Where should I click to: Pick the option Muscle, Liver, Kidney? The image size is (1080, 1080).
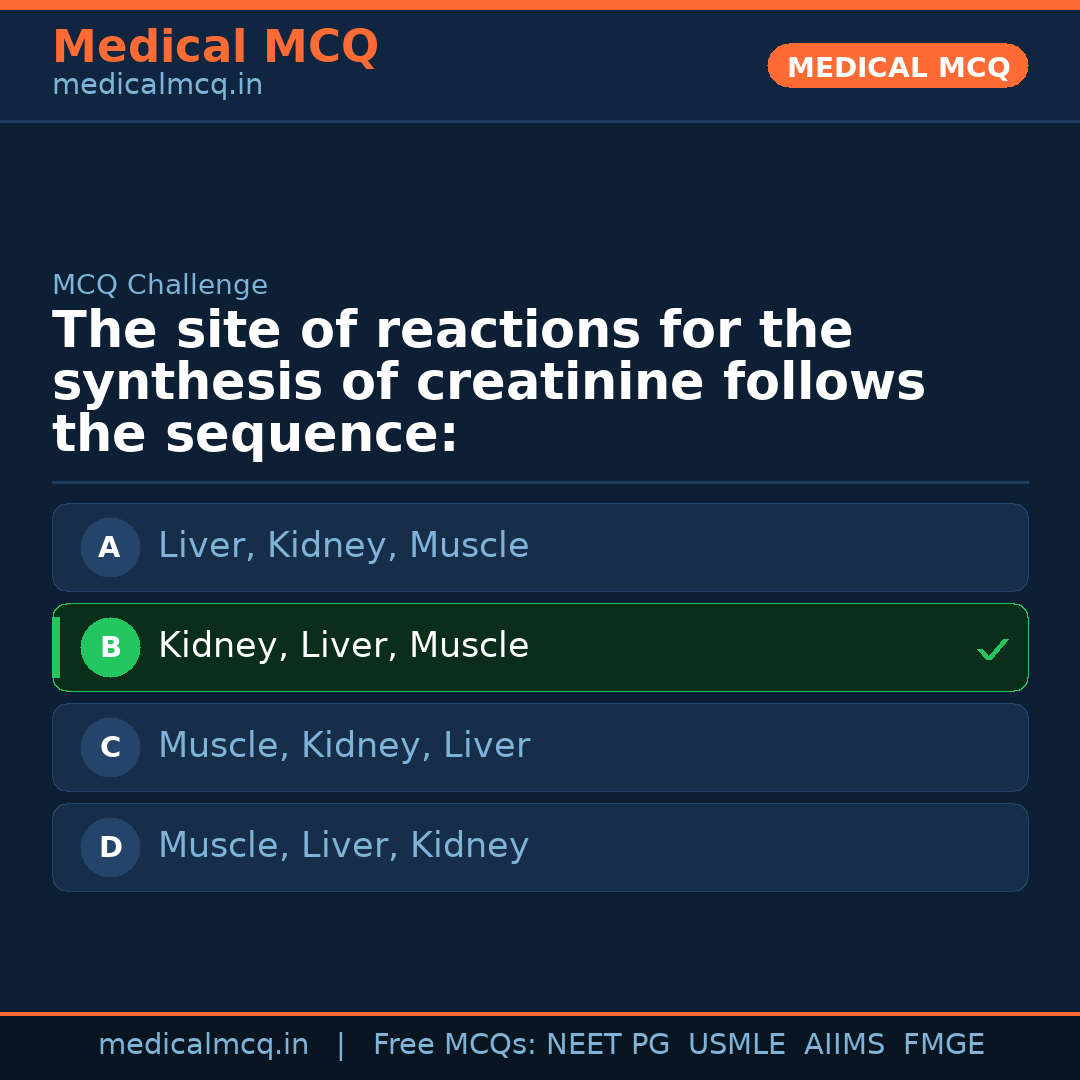(x=343, y=846)
